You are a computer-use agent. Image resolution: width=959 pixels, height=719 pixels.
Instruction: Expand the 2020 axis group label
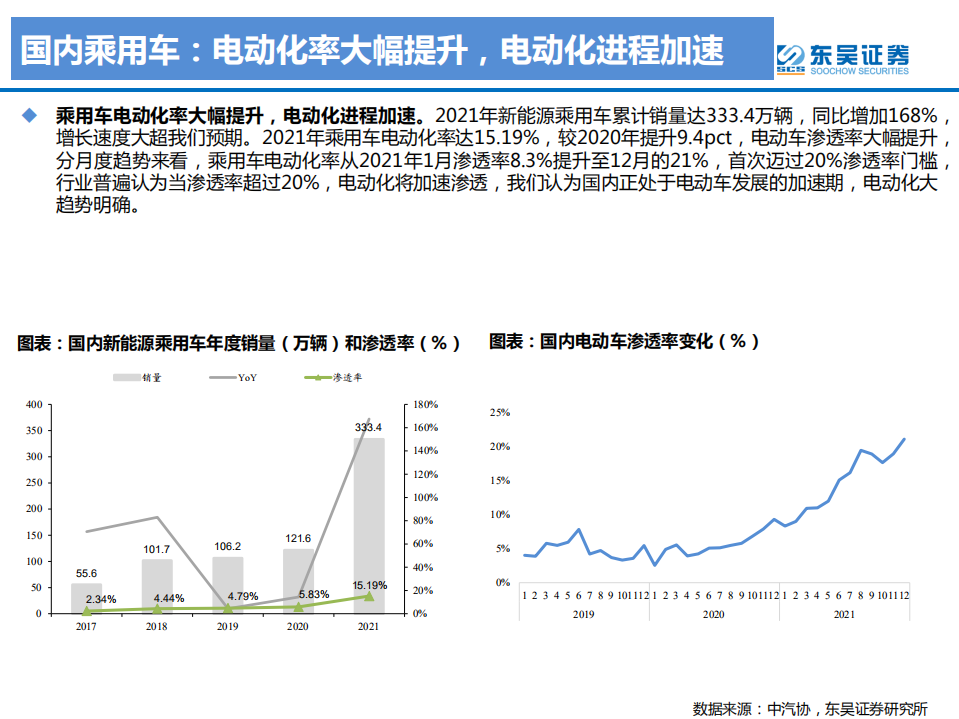click(713, 615)
